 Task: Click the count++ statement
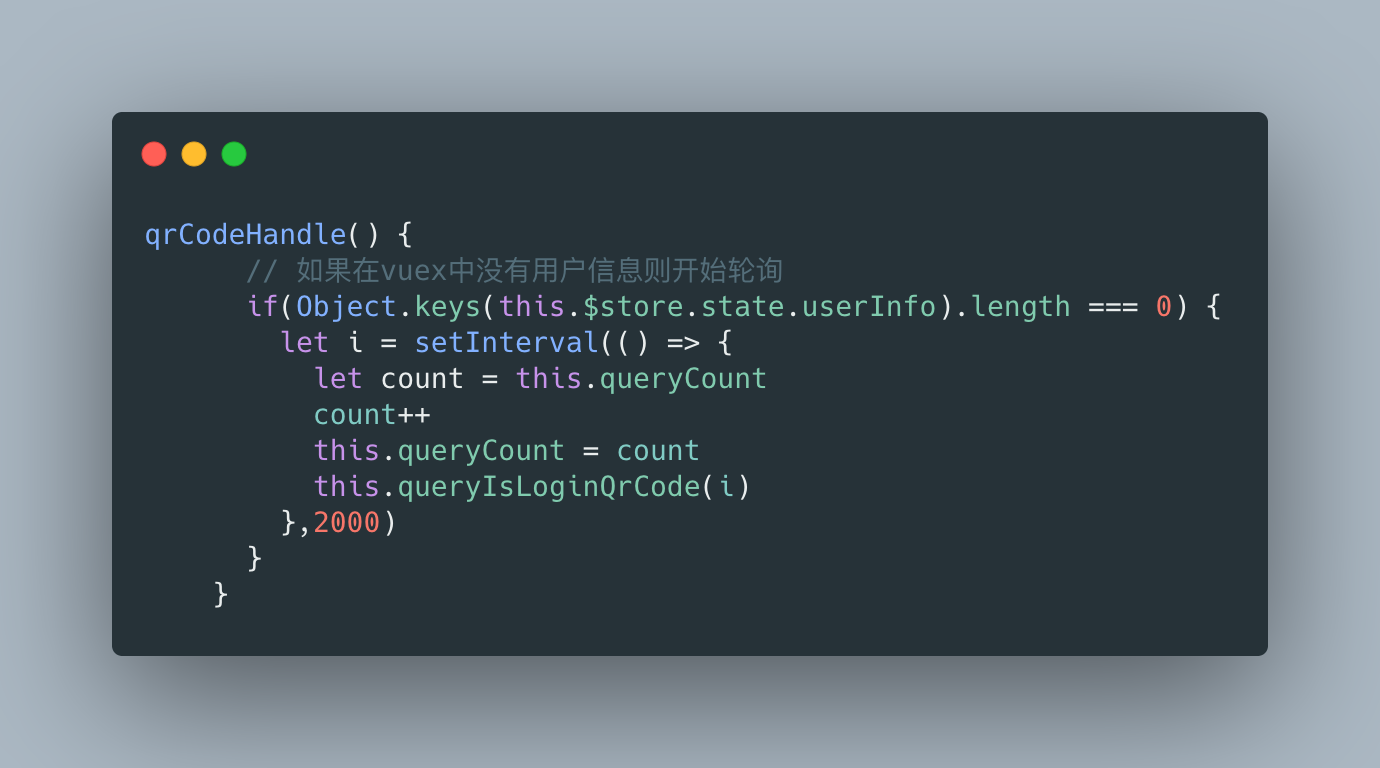click(x=372, y=414)
